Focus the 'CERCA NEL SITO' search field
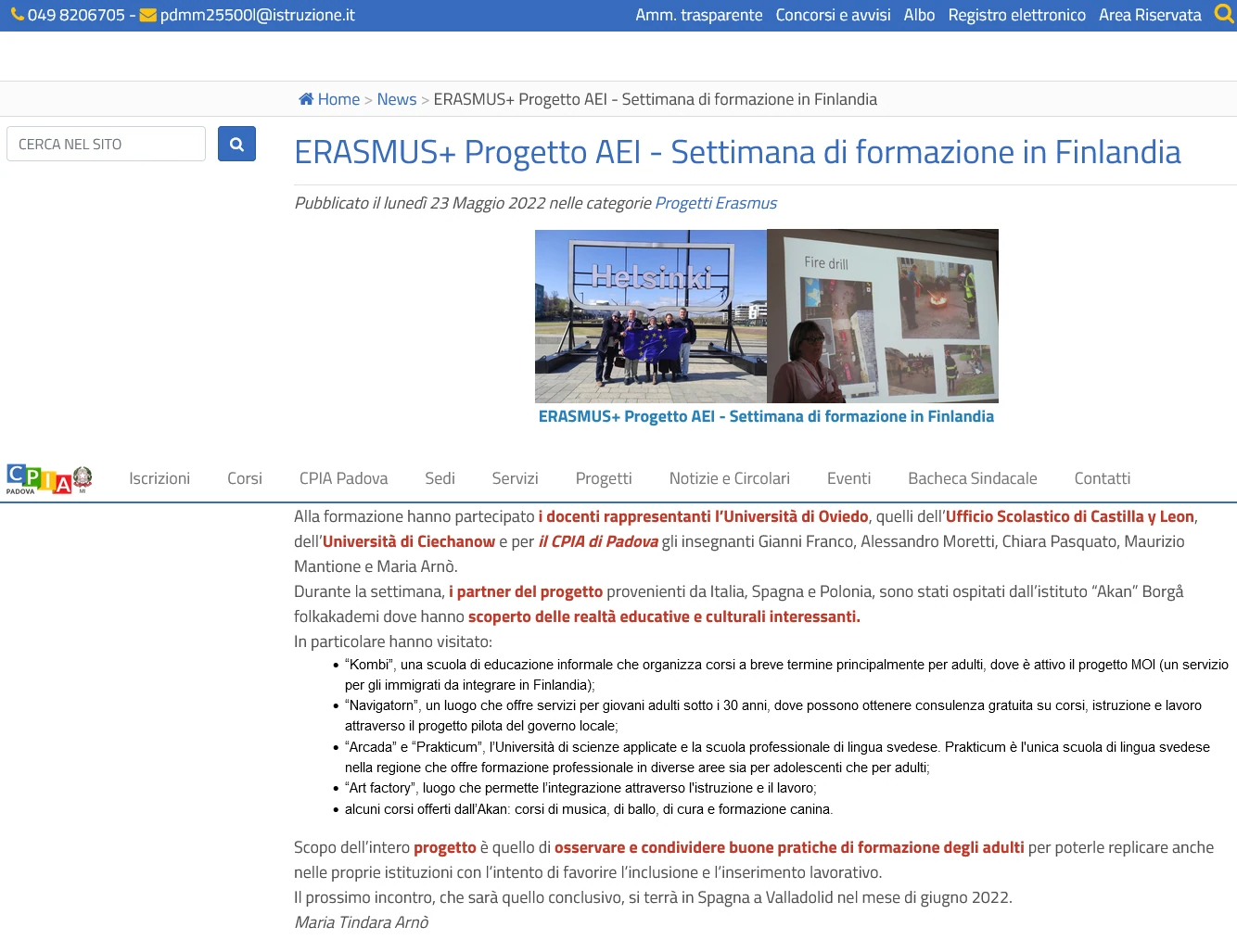The image size is (1237, 952). tap(106, 144)
